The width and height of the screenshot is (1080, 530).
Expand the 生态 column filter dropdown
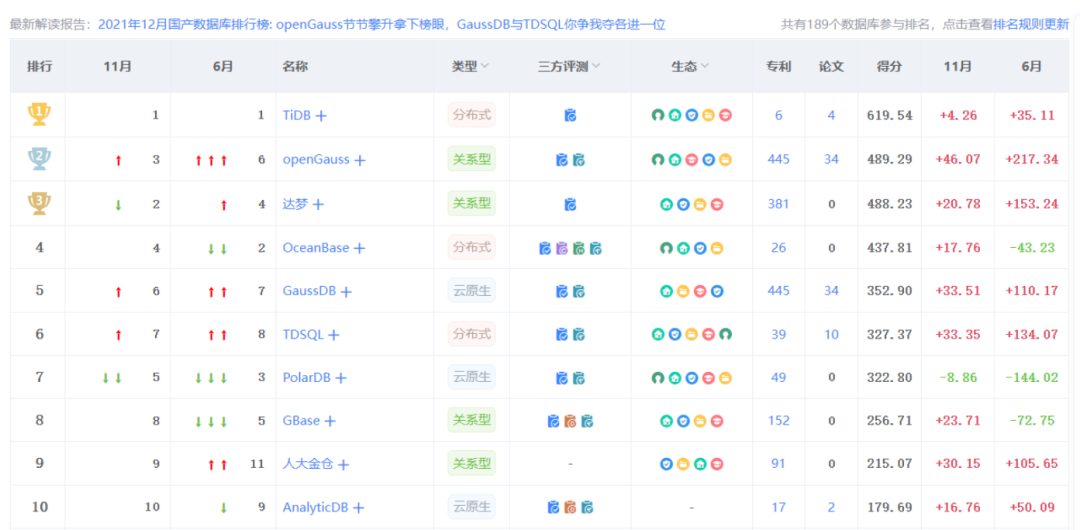coord(704,66)
